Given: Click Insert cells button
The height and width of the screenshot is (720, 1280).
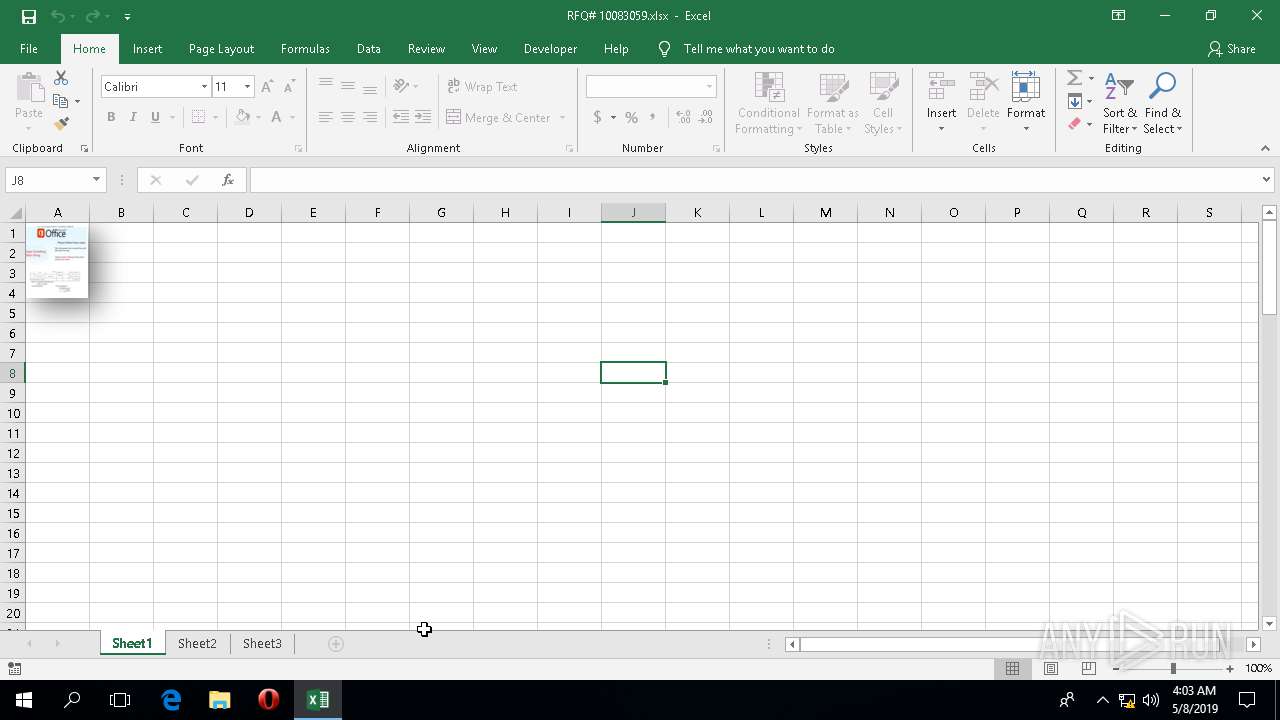Looking at the screenshot, I should 941,103.
